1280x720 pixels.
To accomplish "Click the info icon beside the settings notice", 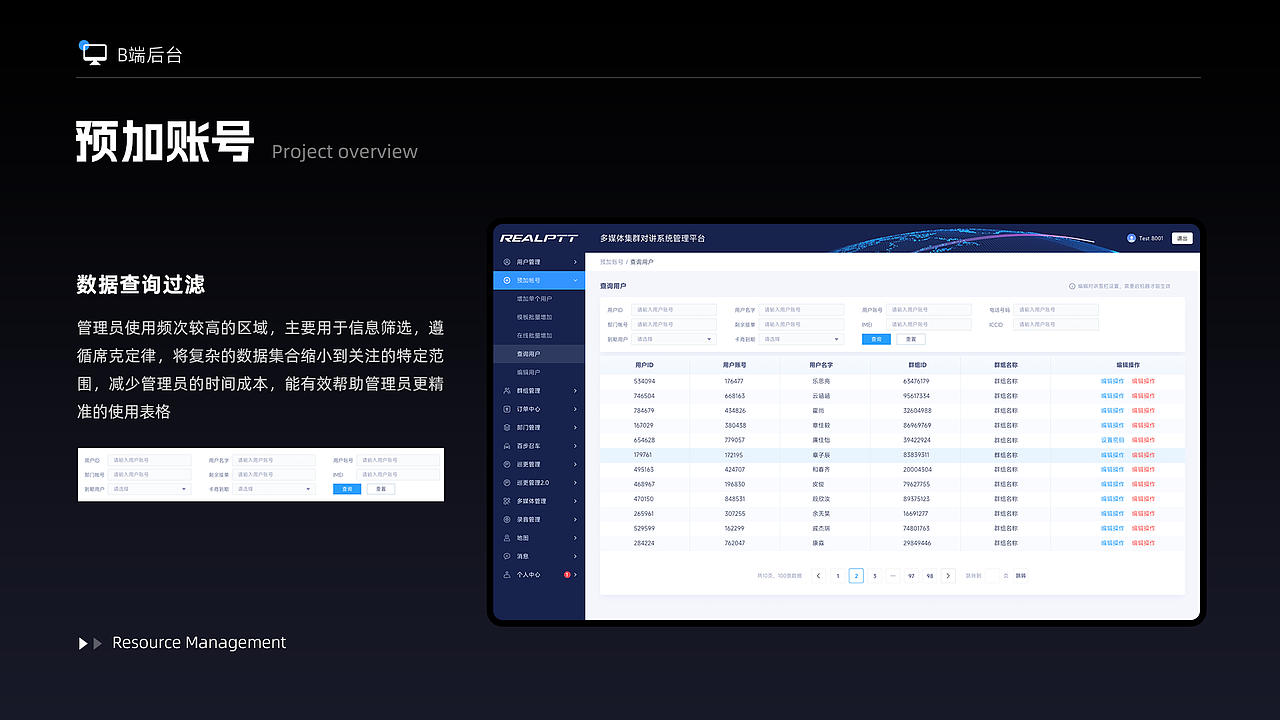I will click(x=1072, y=286).
